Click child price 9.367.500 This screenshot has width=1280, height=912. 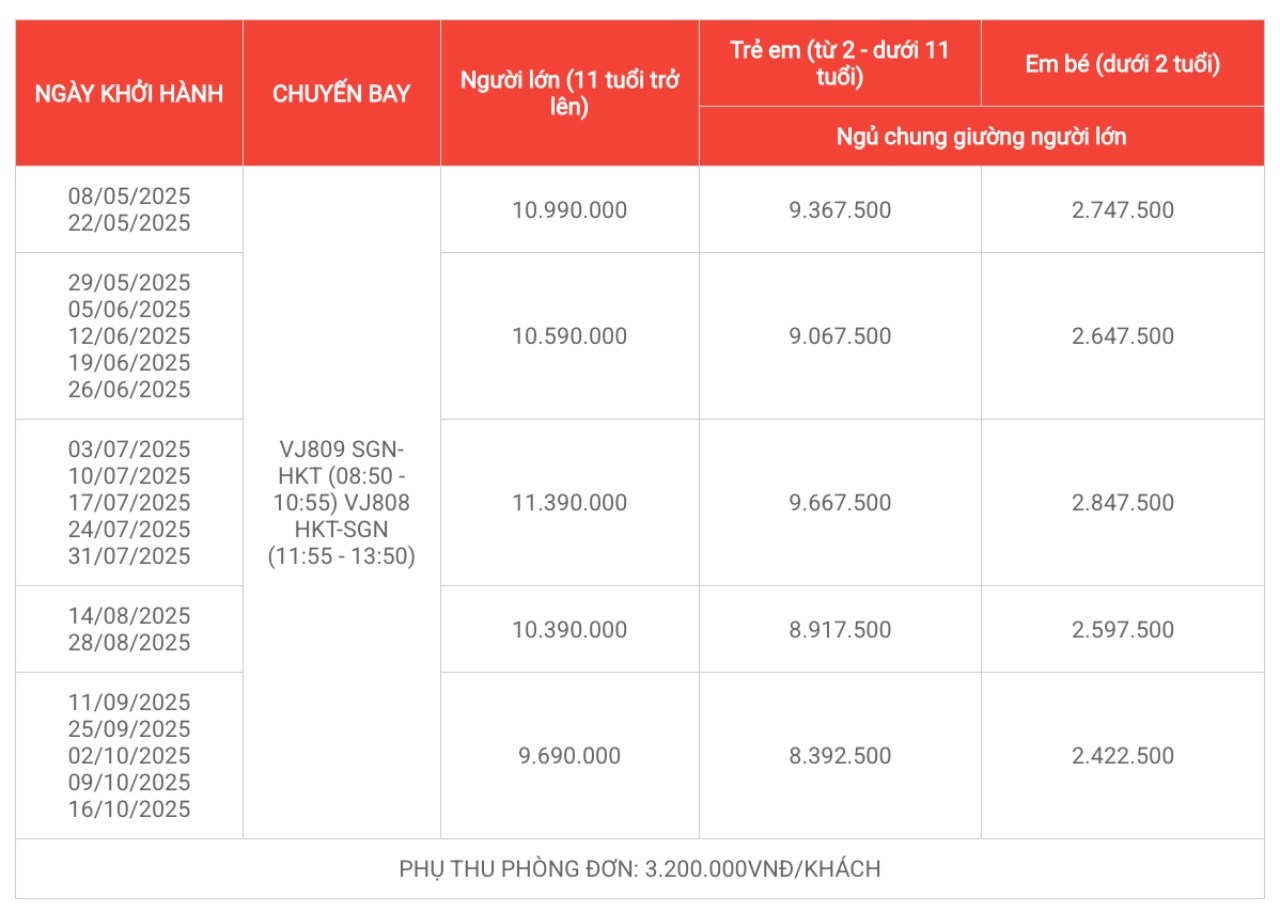[x=840, y=210]
